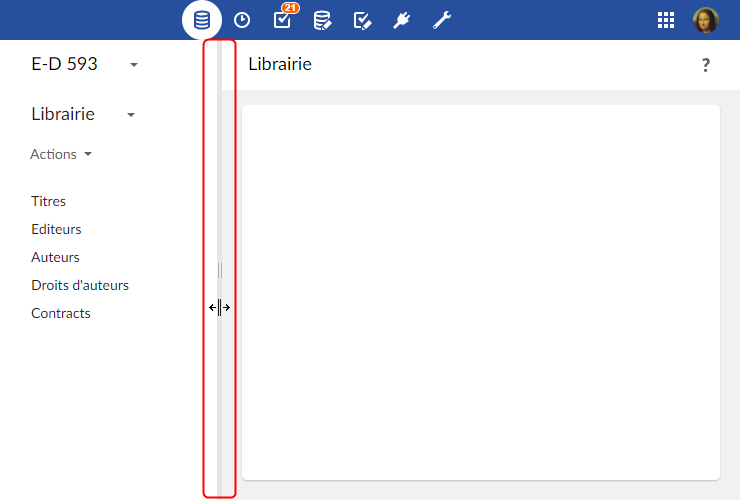Open the plug connector icon
Screen dimensions: 740x500
[x=402, y=20]
